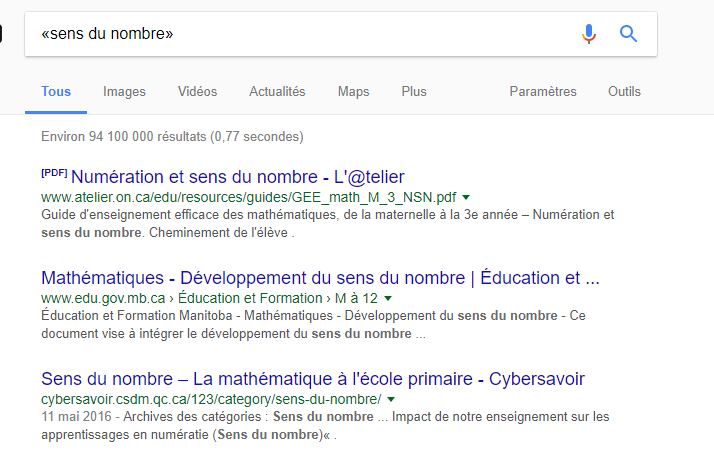
Task: Click the atelier.on.ca green URL text
Action: tap(249, 198)
